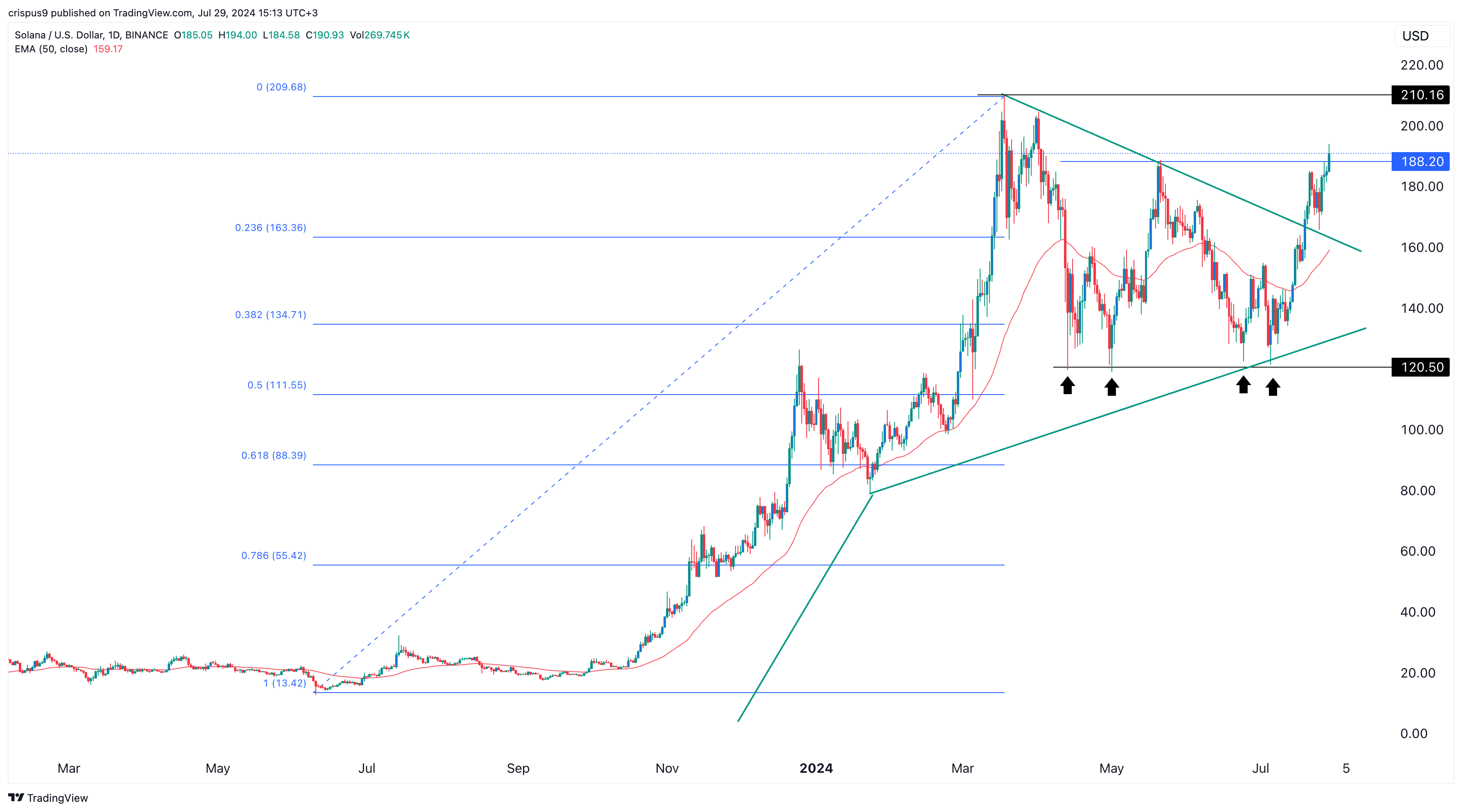Click the 160.00 price axis tick
Viewport: 1462px width, 812px height.
coord(1422,247)
